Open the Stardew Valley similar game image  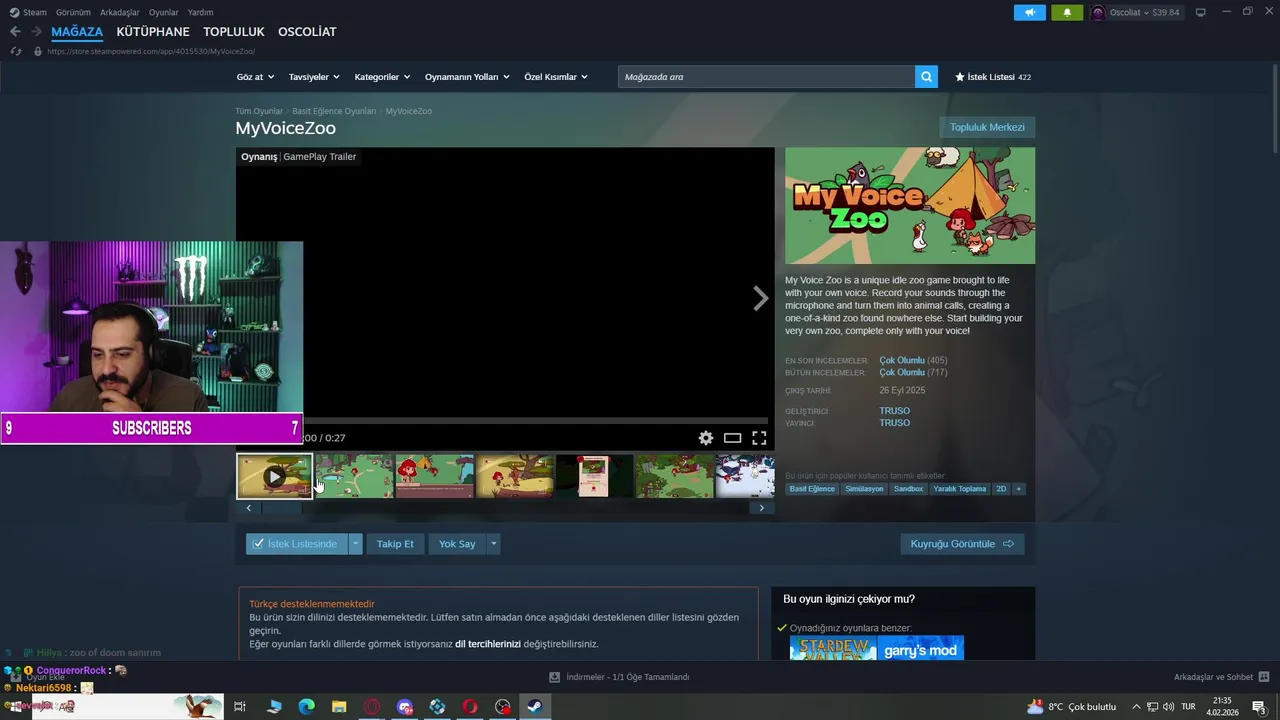[x=833, y=648]
